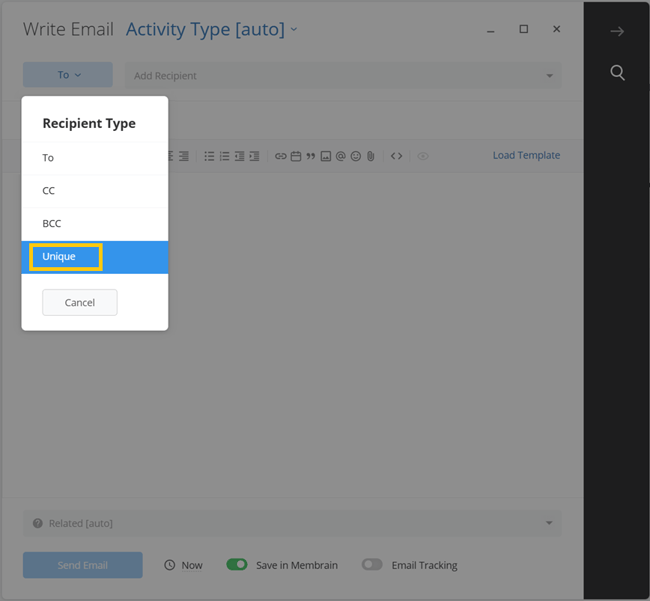Insert an image with the picture icon

pyautogui.click(x=326, y=156)
